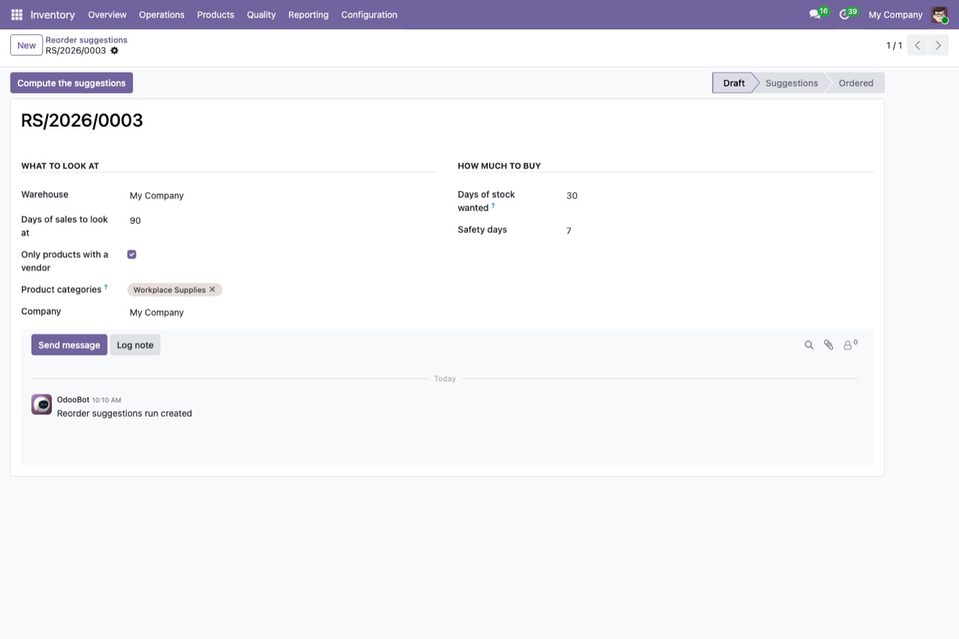Click the OdooBot author name
This screenshot has height=639, width=959.
[73, 399]
